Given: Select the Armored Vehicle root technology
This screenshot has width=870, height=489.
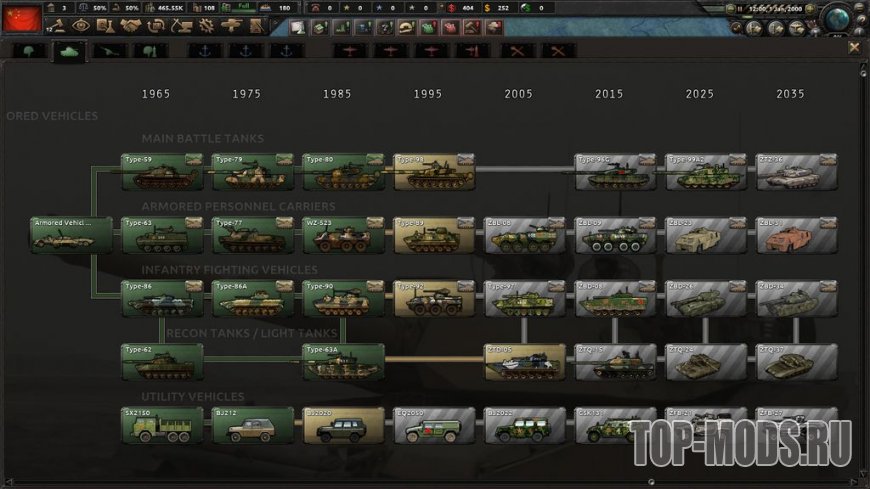Looking at the screenshot, I should 70,235.
